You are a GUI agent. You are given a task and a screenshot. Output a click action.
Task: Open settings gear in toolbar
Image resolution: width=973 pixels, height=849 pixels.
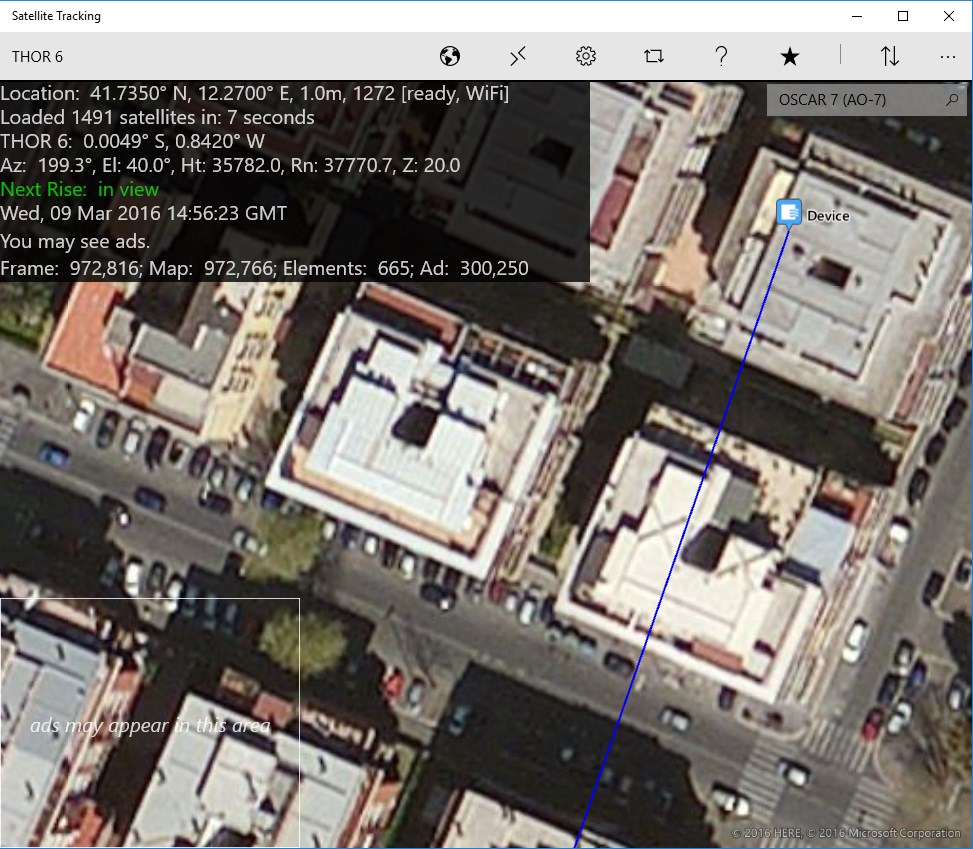(586, 56)
